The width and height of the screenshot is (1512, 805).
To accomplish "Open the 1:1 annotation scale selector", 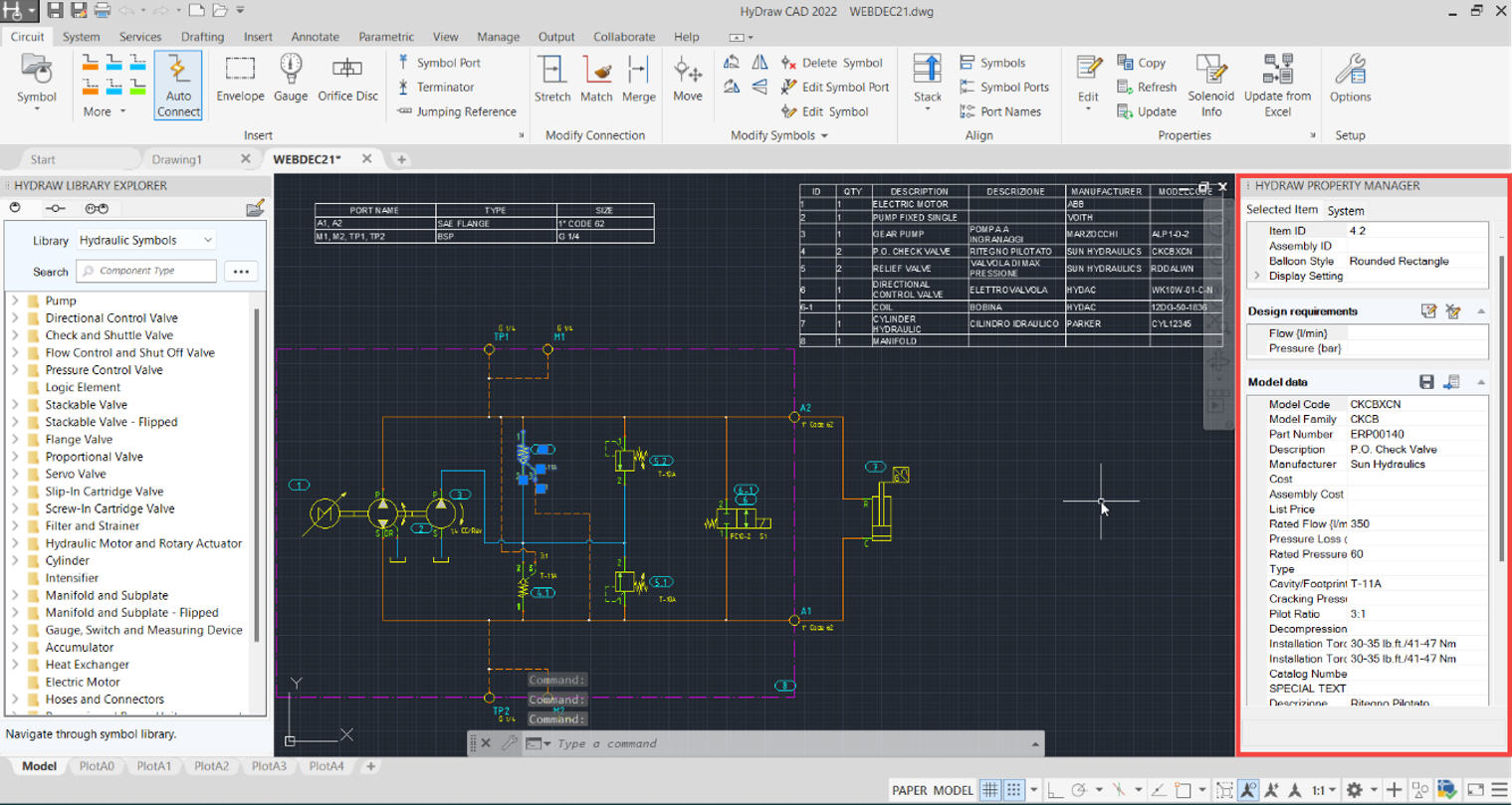I will pos(1322,789).
